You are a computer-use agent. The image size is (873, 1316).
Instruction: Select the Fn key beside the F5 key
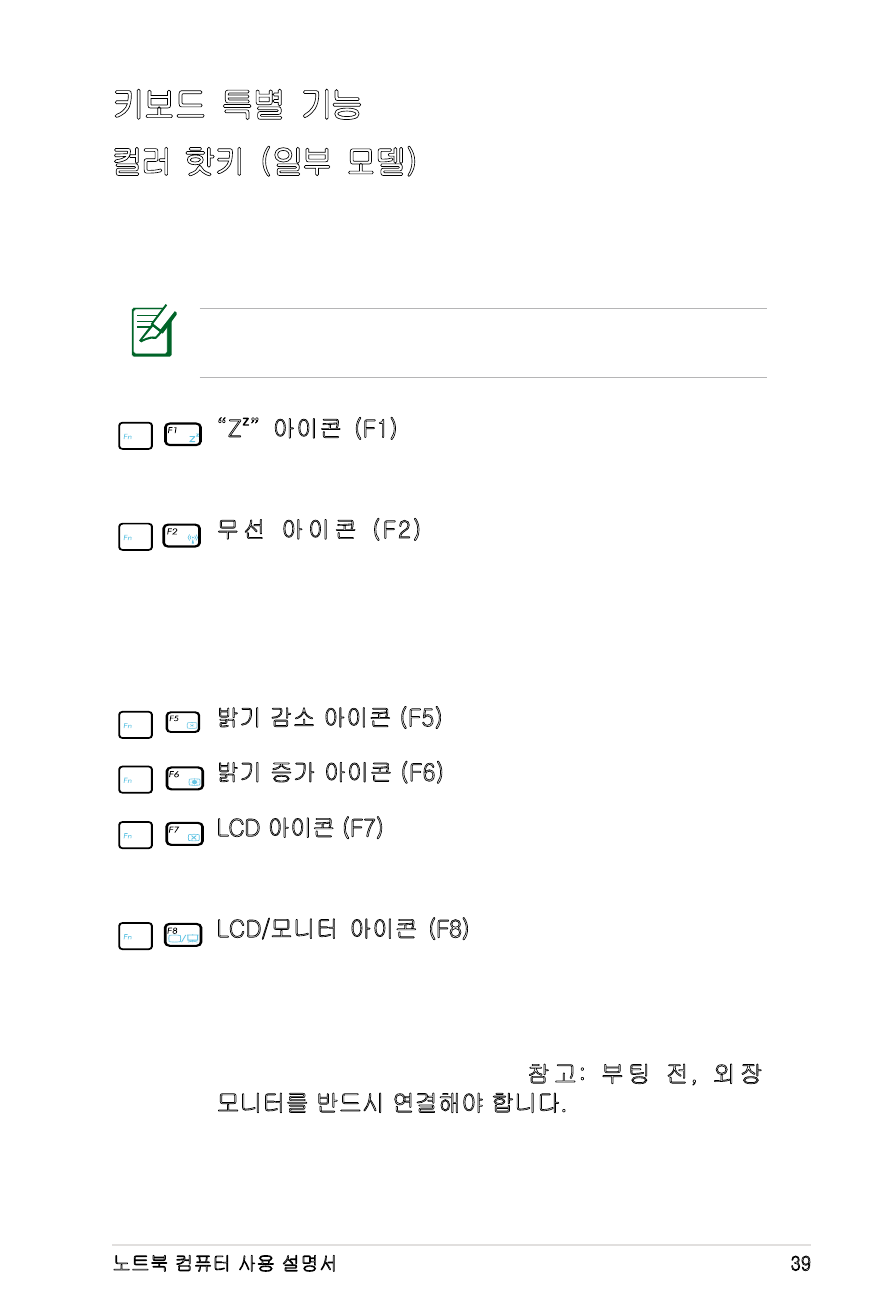click(x=135, y=723)
